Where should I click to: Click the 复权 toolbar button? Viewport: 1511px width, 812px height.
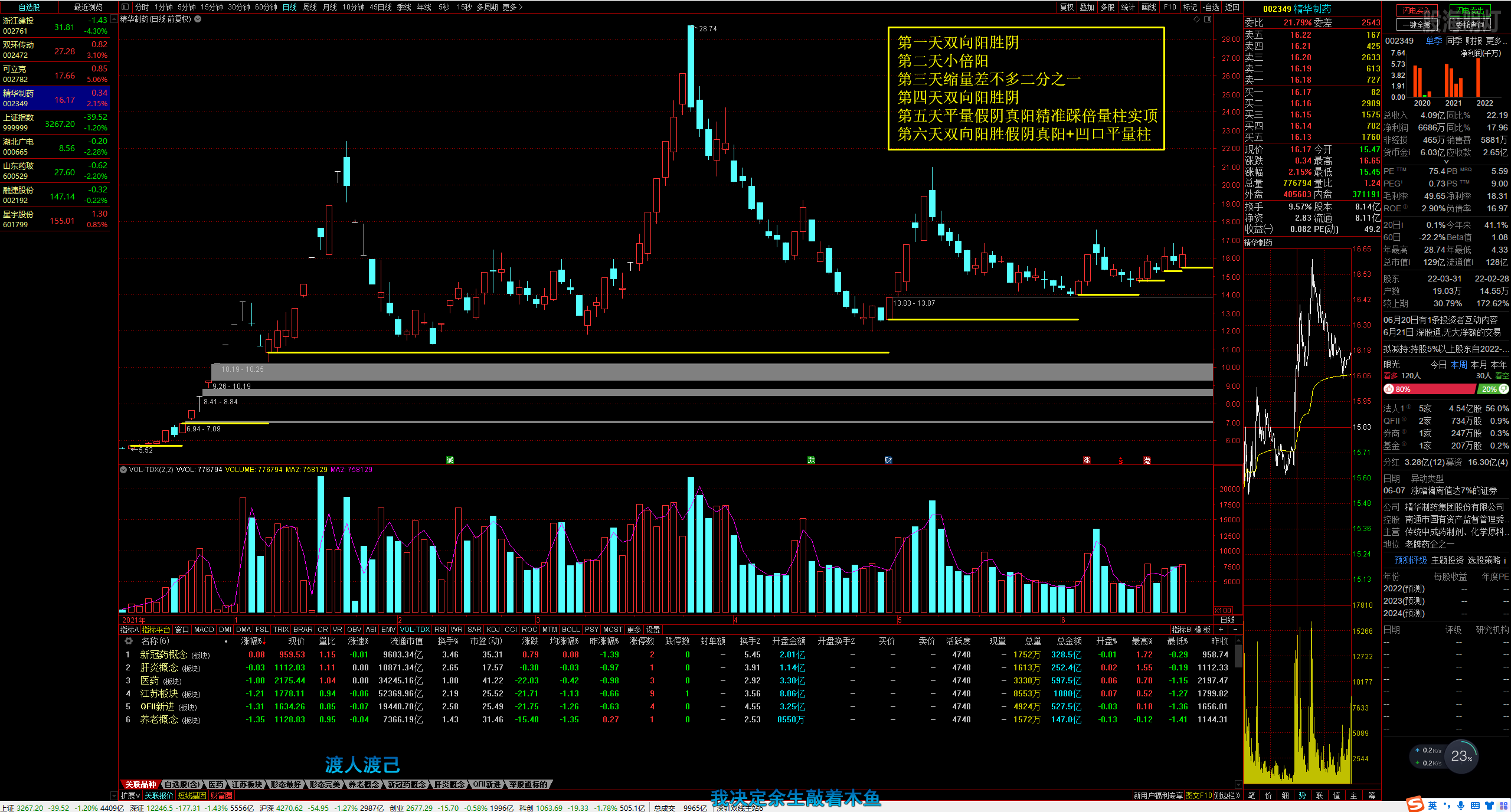click(1067, 7)
